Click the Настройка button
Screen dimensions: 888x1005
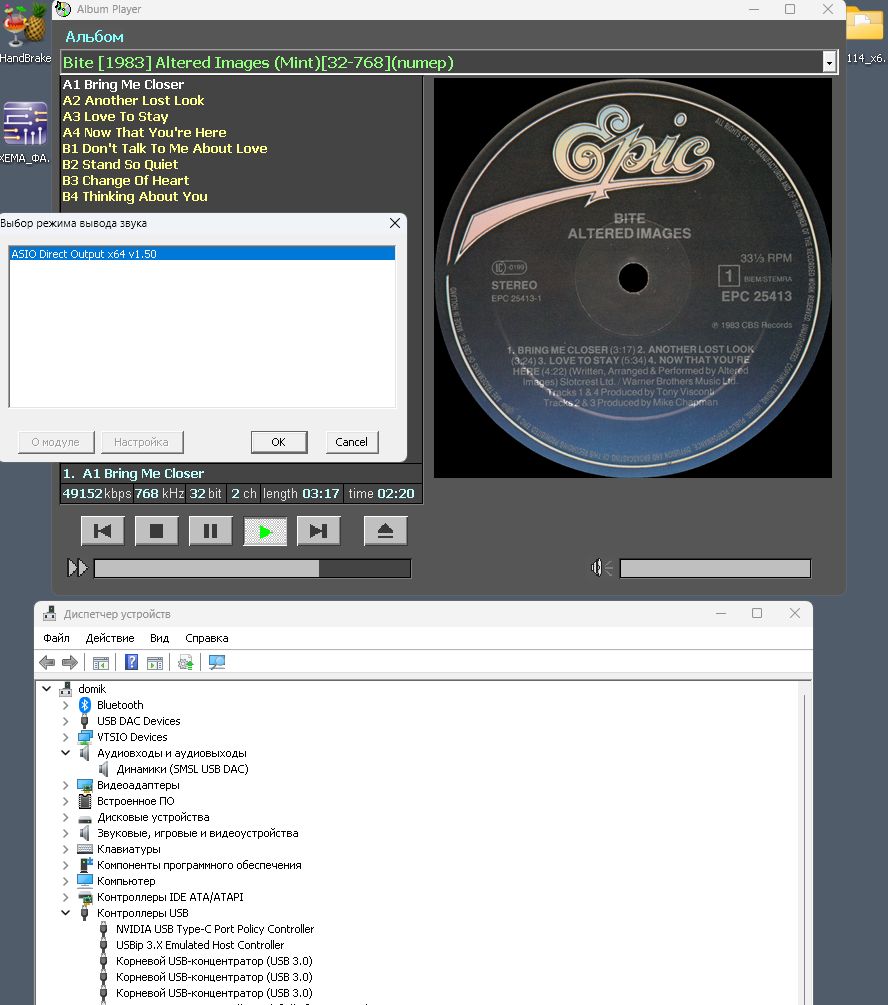pyautogui.click(x=142, y=442)
